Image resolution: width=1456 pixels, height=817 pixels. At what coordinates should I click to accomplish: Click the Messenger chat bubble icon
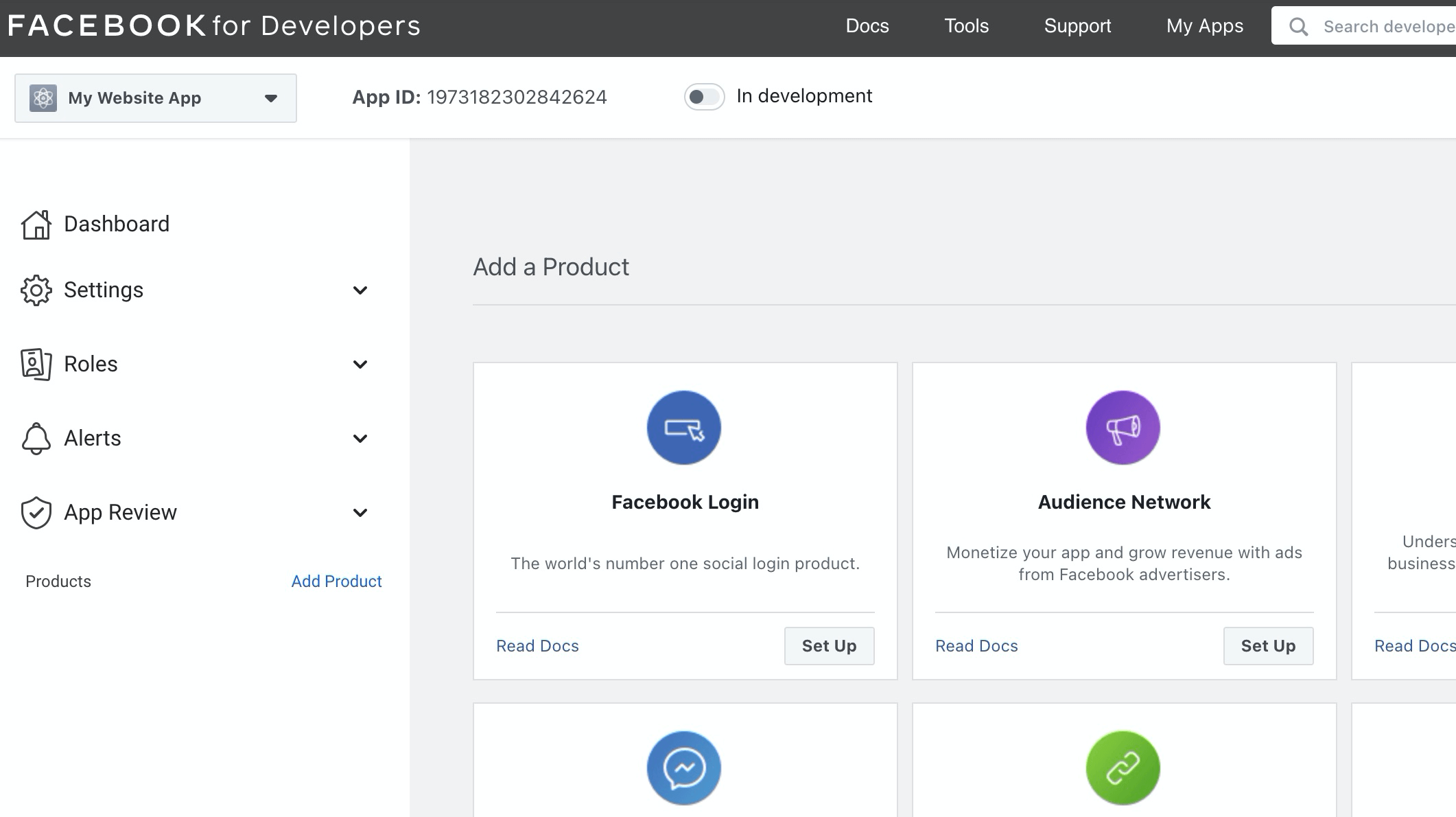click(x=684, y=768)
